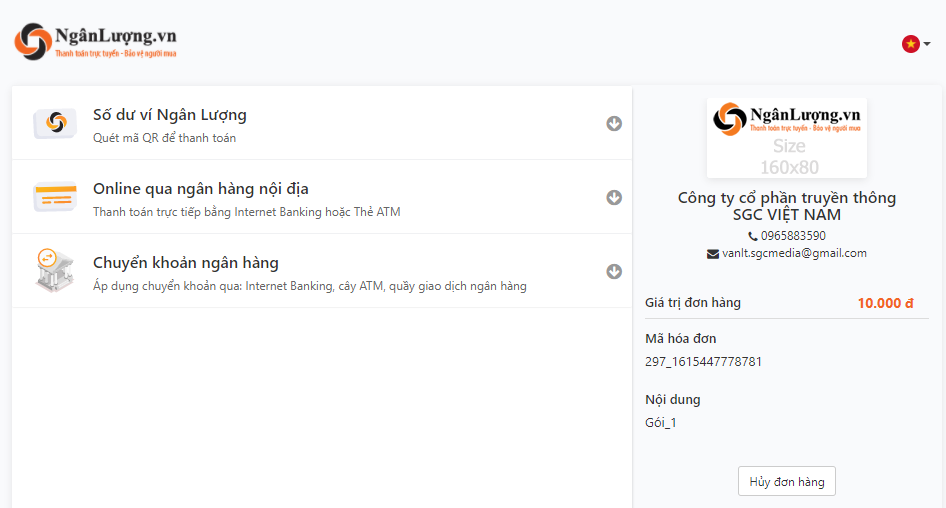Click the NgânLượng.vn logo in the header
946x508 pixels.
point(95,42)
